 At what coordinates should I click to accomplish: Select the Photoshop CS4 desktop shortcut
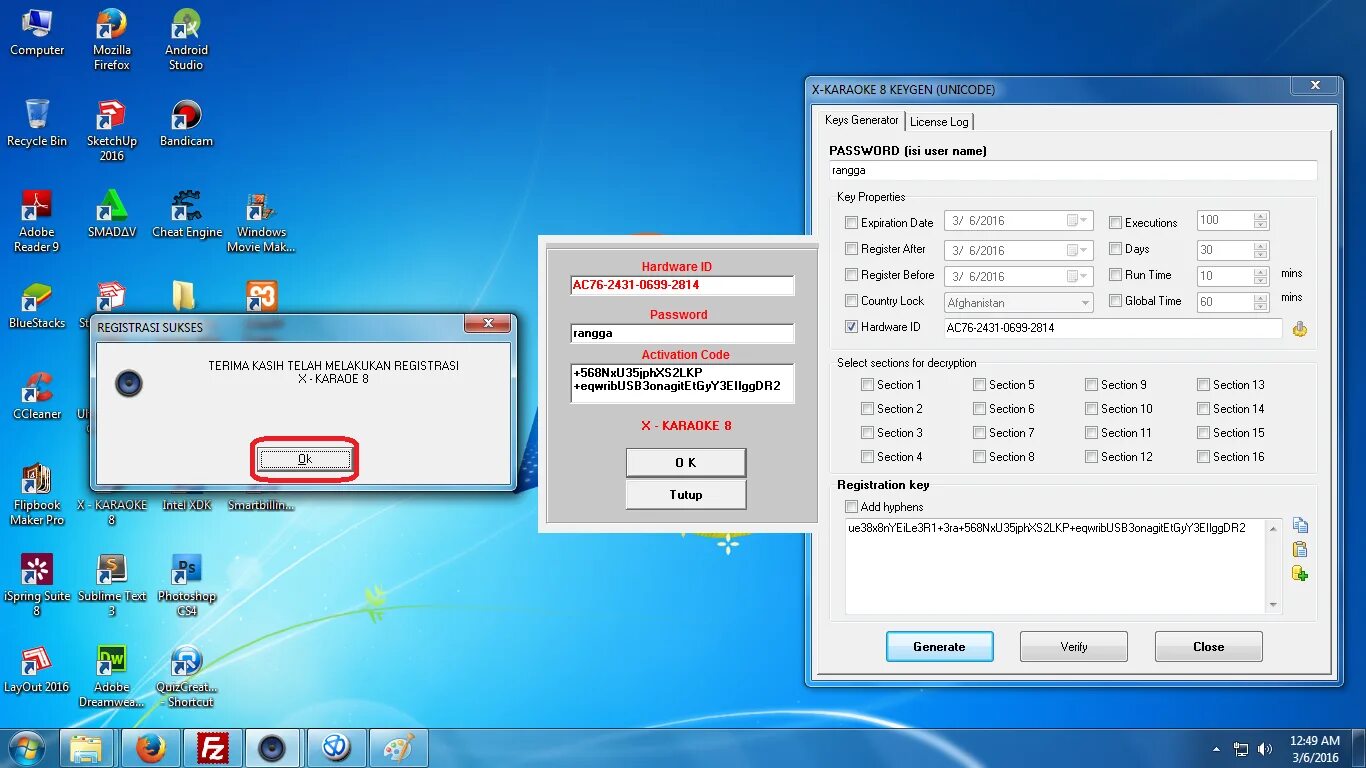[186, 585]
